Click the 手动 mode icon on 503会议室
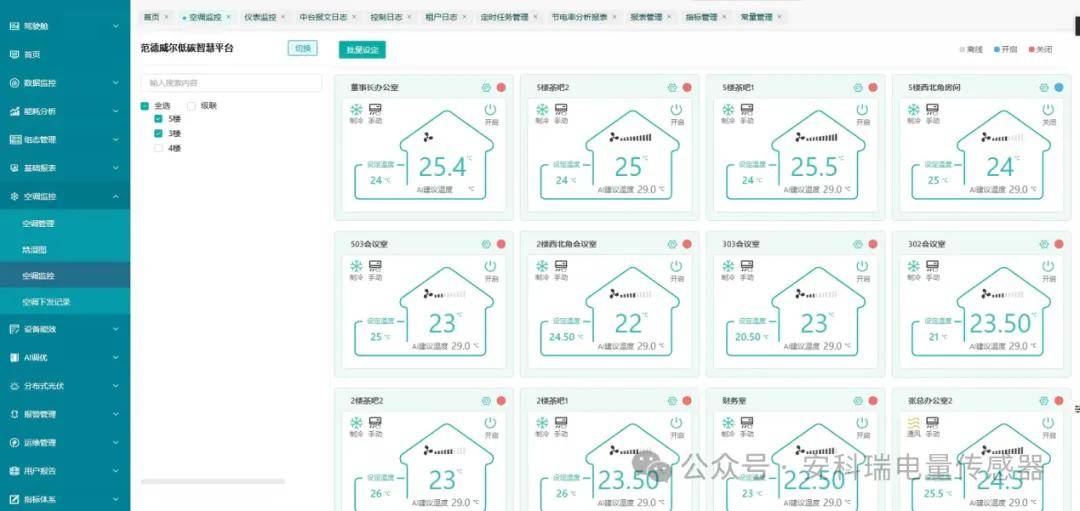The width and height of the screenshot is (1080, 511). coord(375,266)
